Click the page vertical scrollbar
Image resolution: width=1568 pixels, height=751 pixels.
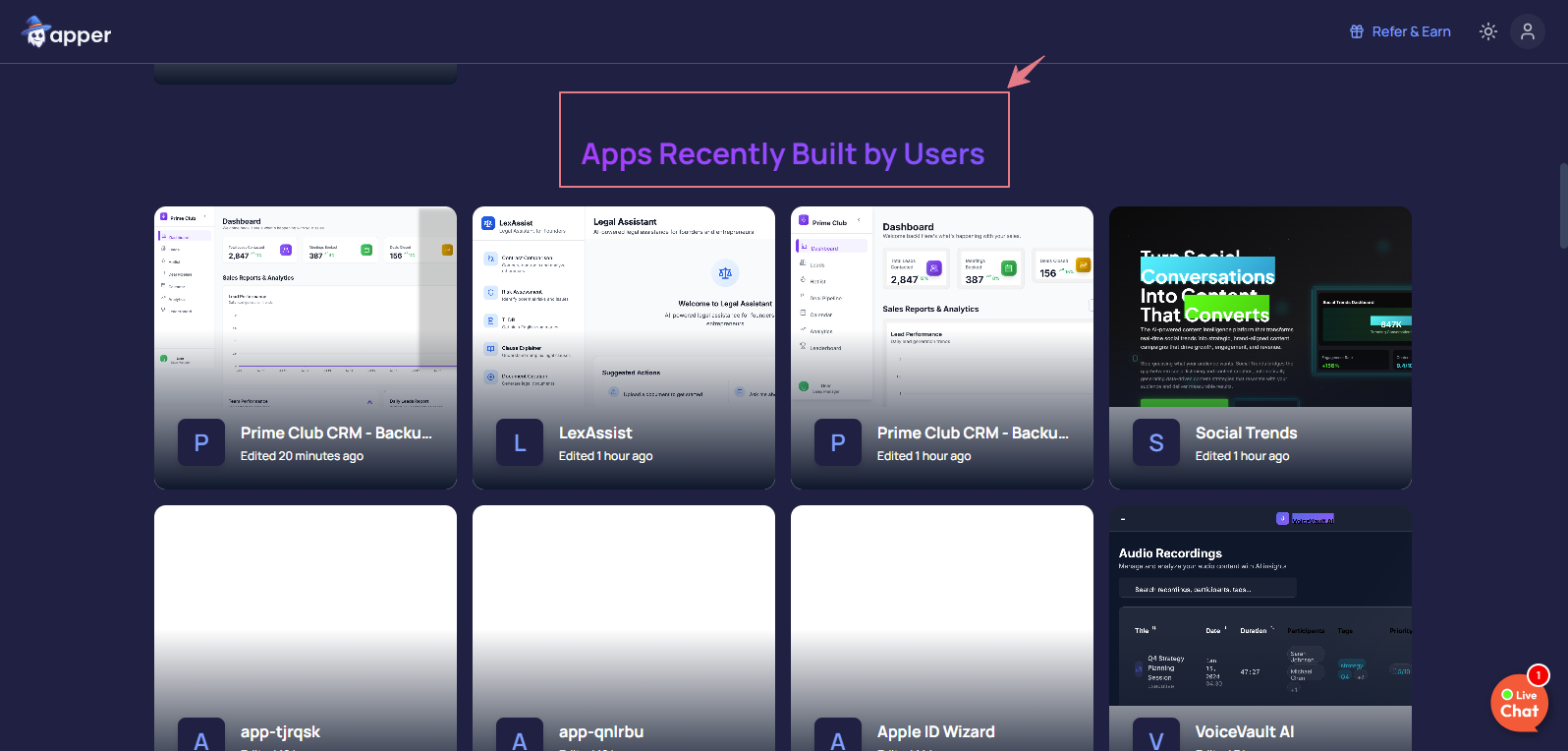pyautogui.click(x=1563, y=206)
